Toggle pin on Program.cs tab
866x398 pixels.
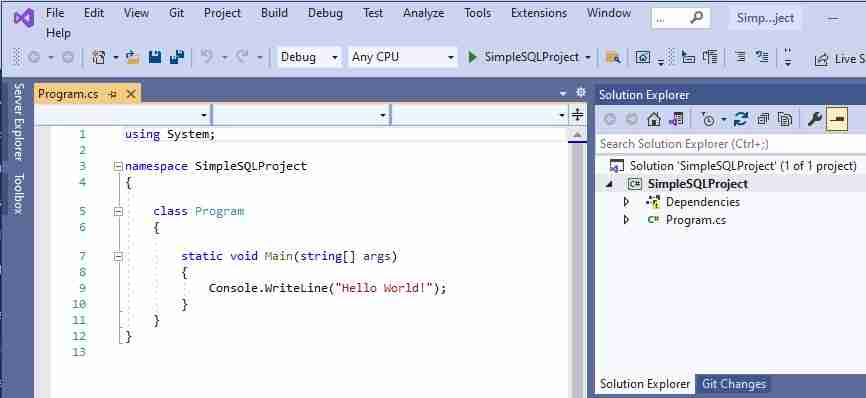tap(113, 94)
